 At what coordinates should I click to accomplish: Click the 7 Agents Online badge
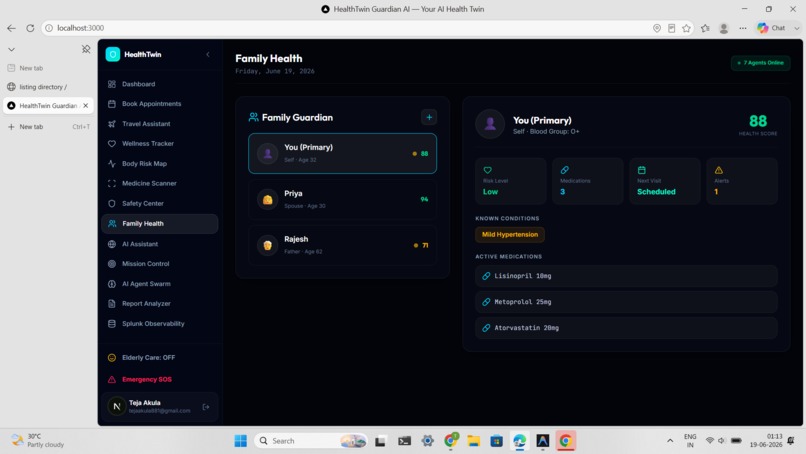pyautogui.click(x=760, y=63)
